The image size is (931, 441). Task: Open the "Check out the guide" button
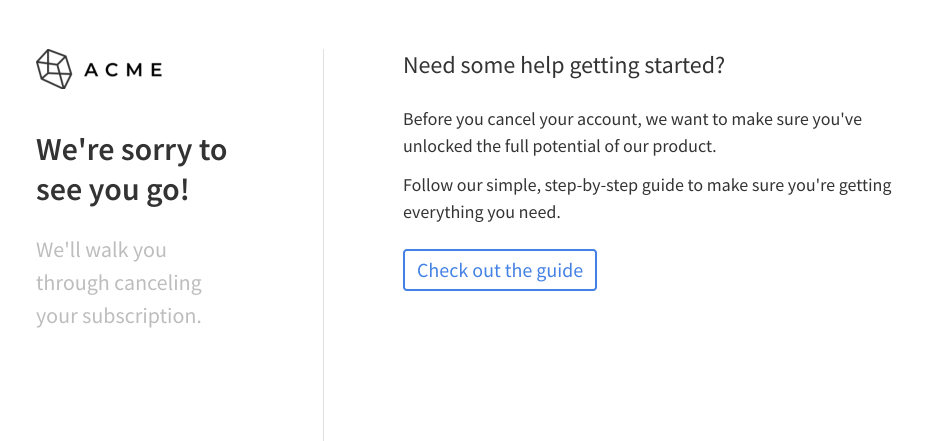click(499, 270)
